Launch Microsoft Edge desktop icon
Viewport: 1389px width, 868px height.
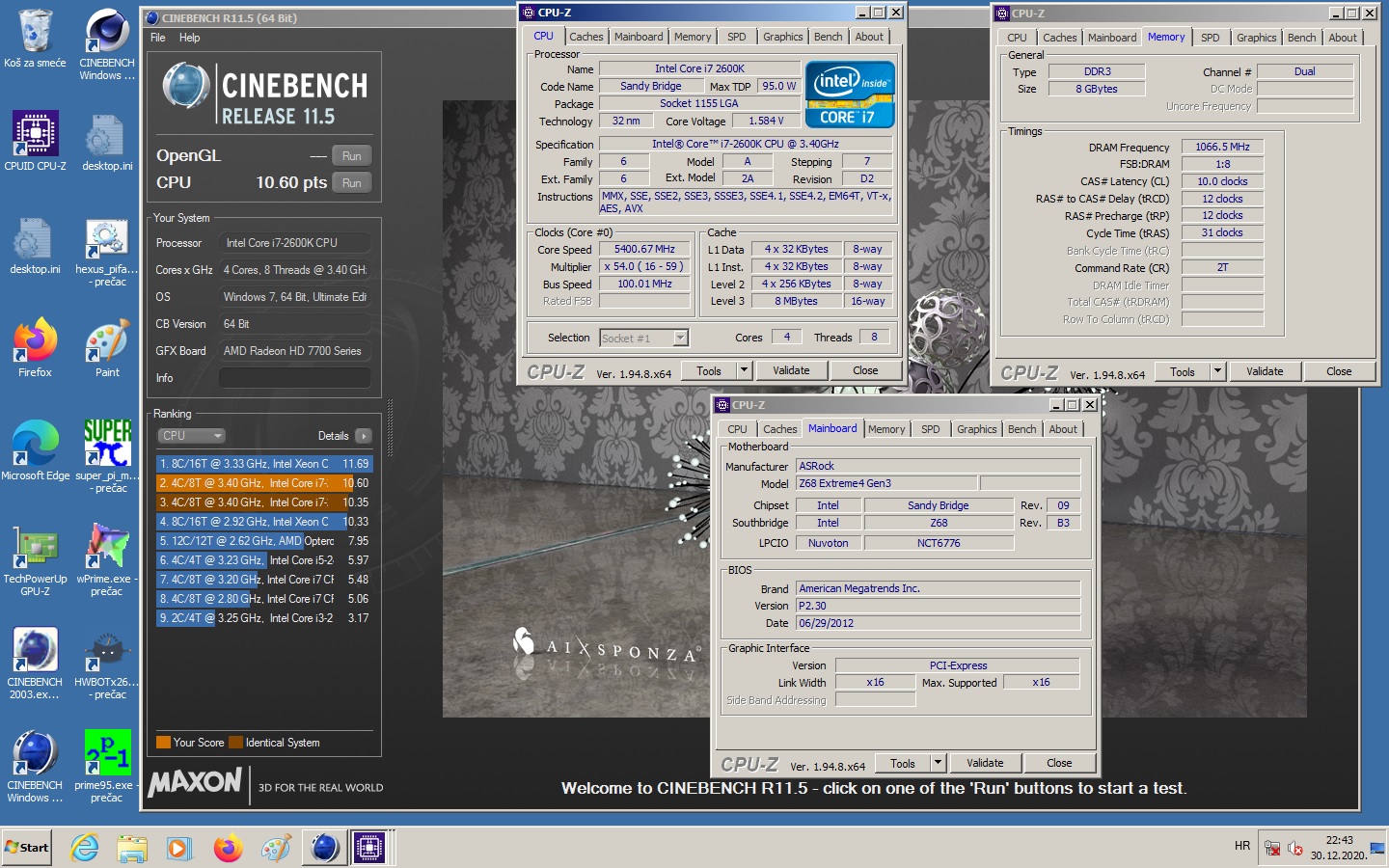coord(35,450)
